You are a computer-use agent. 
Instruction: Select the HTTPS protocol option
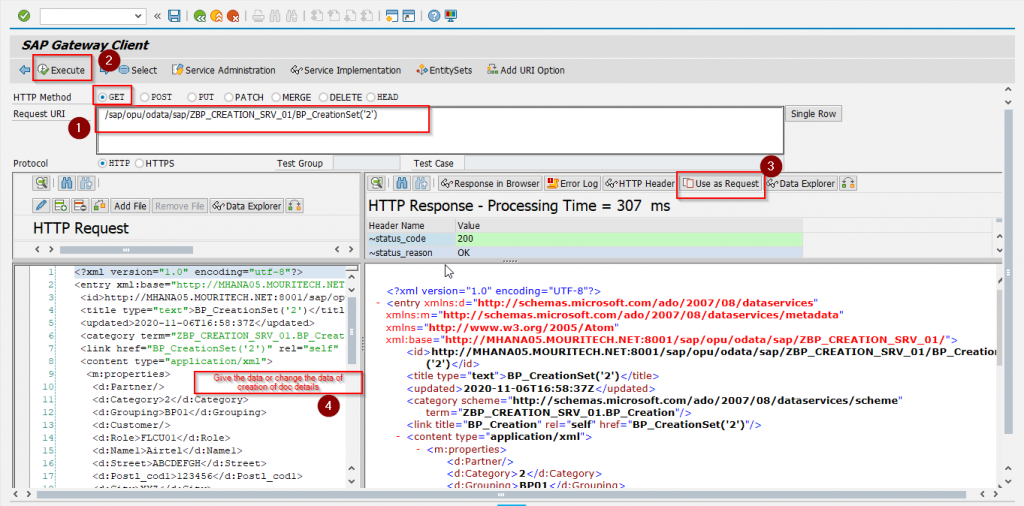[x=139, y=163]
